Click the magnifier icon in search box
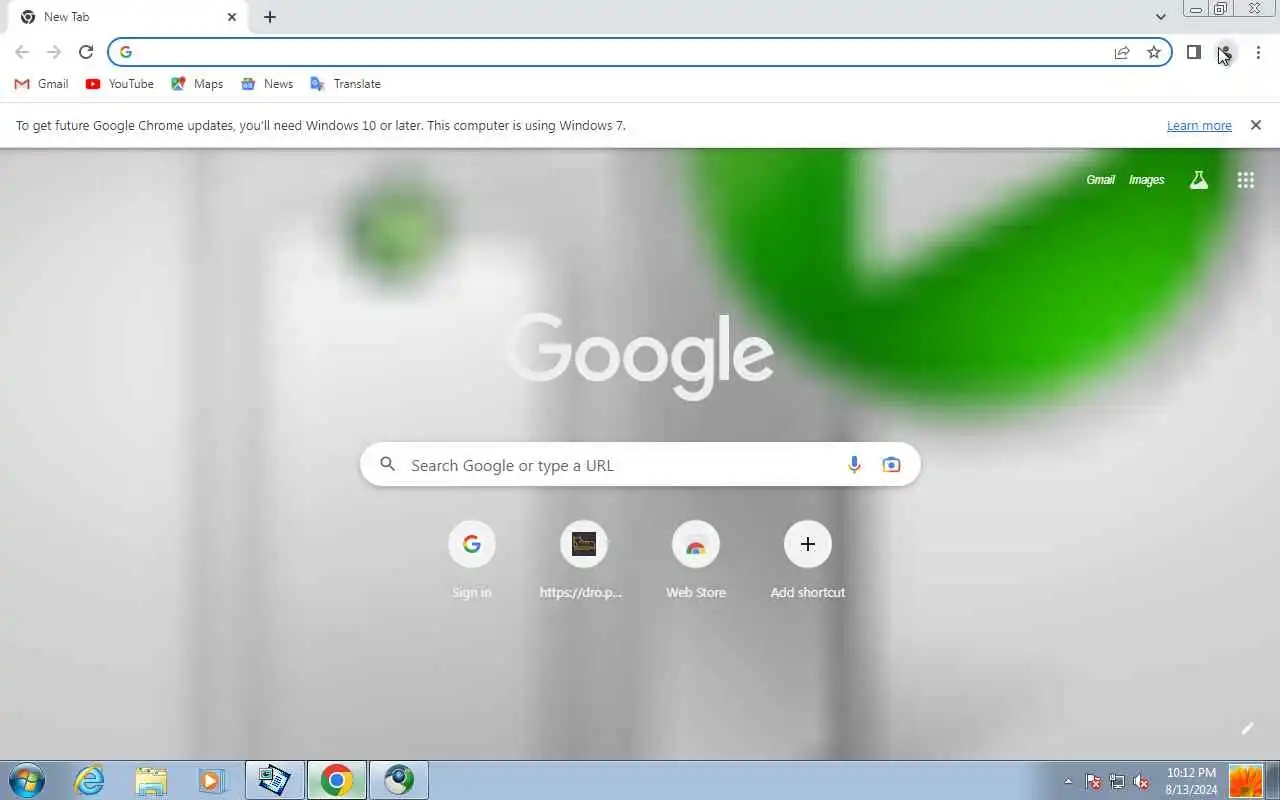The image size is (1280, 800). click(x=388, y=464)
